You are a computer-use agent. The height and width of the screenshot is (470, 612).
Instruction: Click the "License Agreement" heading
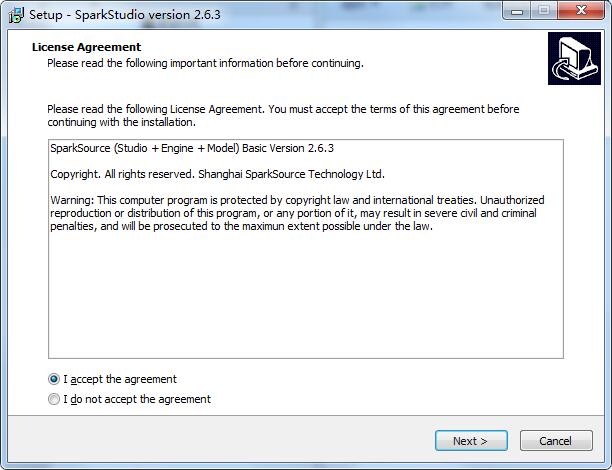pyautogui.click(x=86, y=47)
